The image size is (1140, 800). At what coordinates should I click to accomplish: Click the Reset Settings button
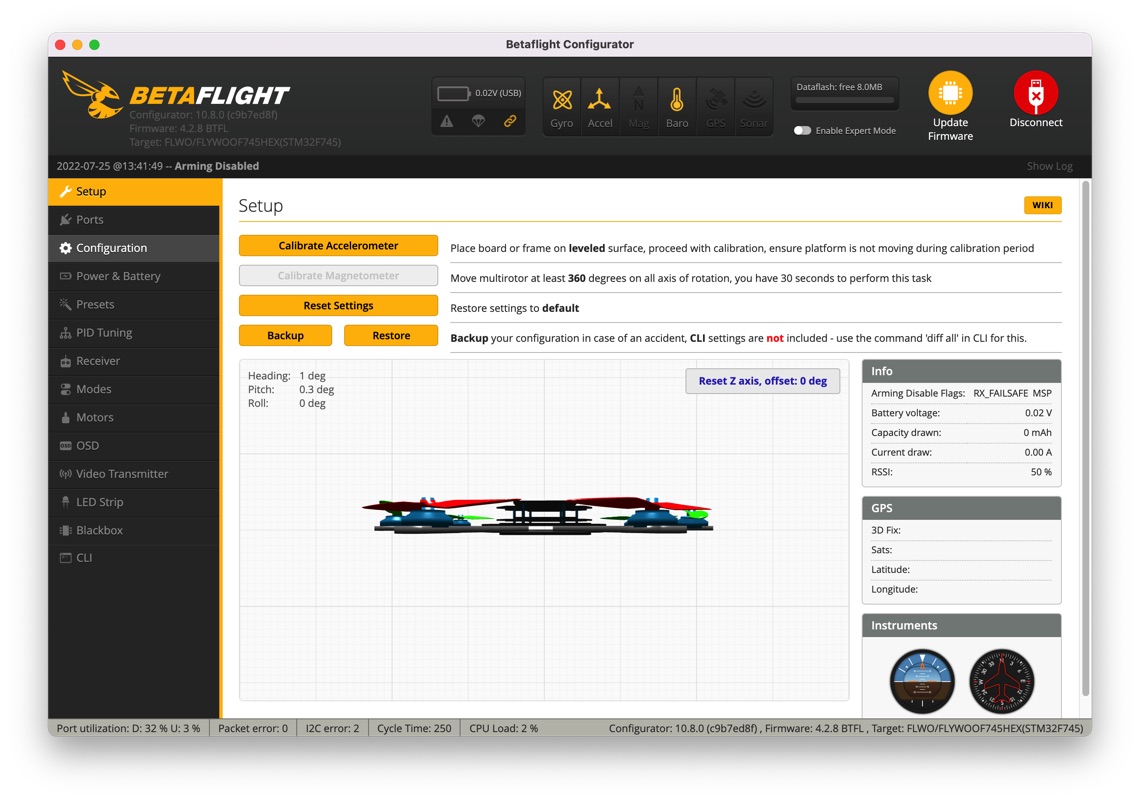point(338,305)
